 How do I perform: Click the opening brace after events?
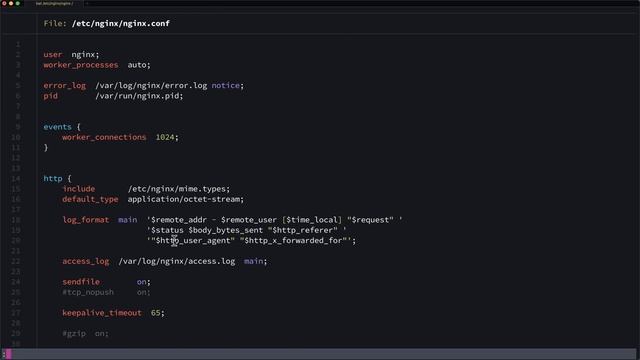pos(79,127)
